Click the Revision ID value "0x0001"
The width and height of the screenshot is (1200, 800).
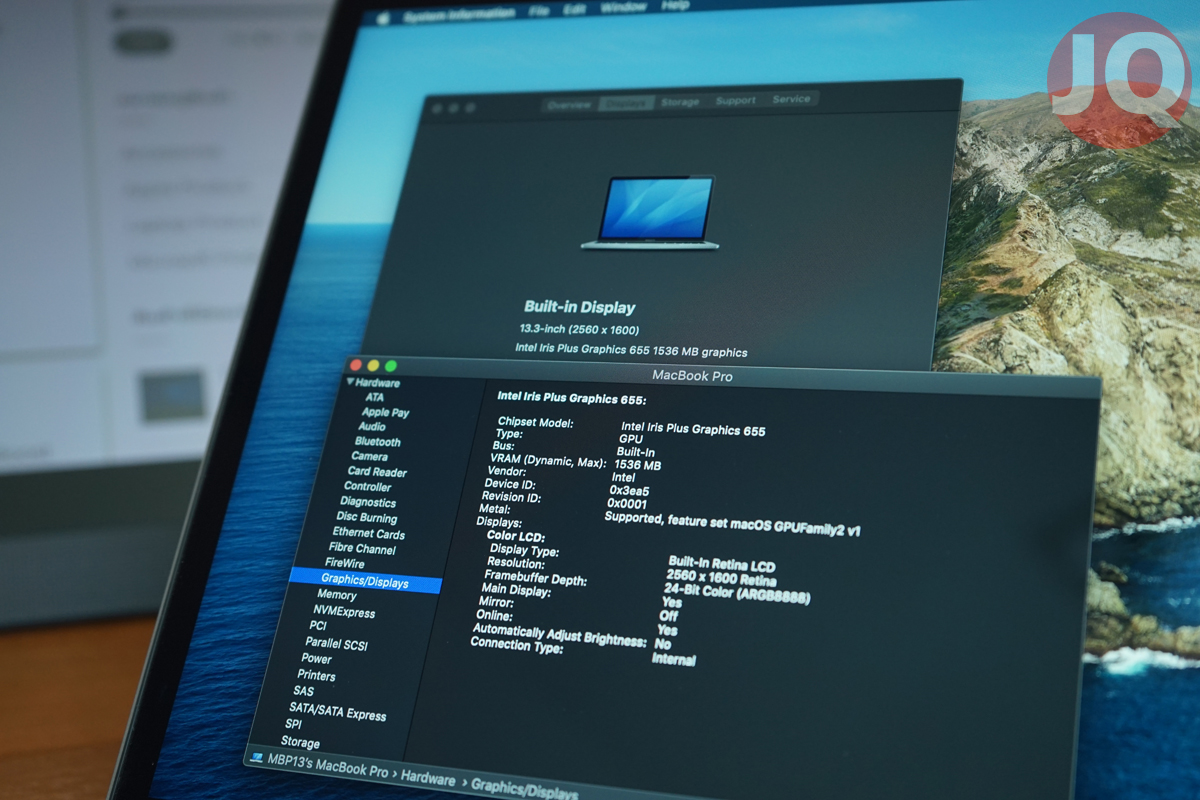point(627,504)
